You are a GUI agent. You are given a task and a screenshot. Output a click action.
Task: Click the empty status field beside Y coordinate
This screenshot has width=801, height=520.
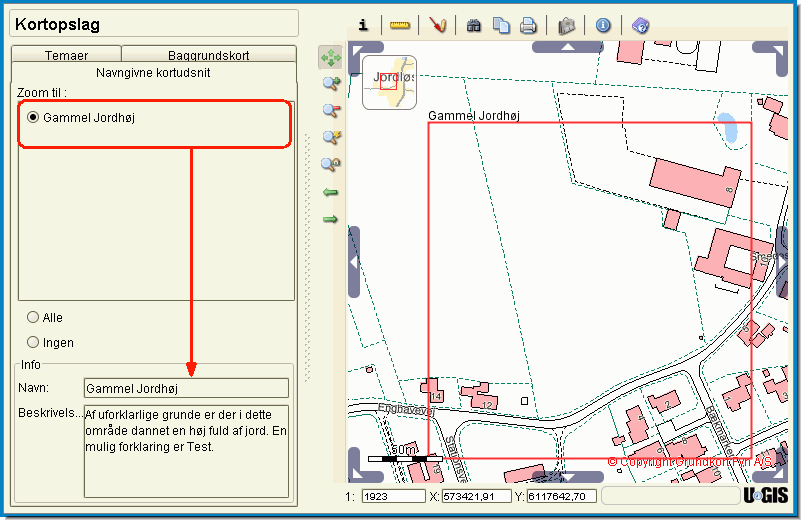coord(671,495)
